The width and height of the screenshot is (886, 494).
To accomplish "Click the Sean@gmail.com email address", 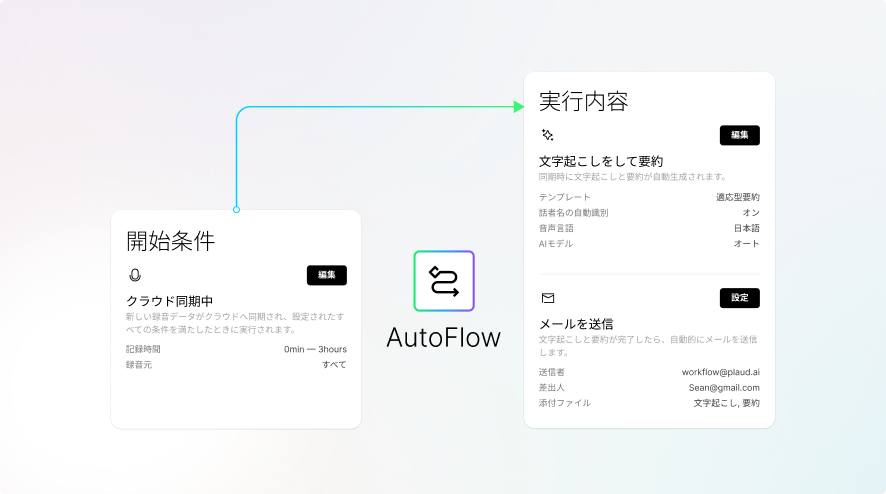I will pos(722,388).
